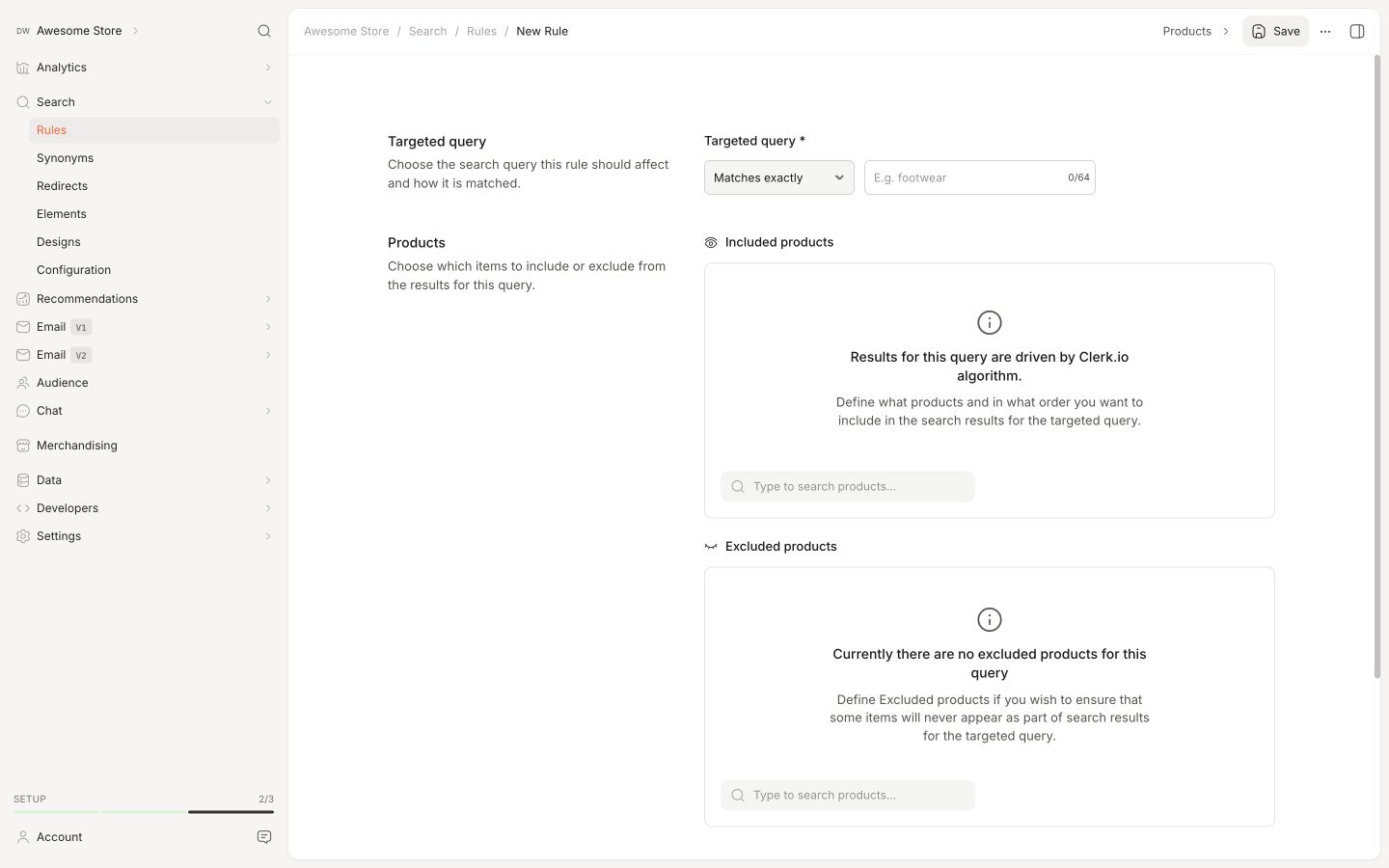1389x868 pixels.
Task: Click the Recommendations sidebar icon
Action: 23,299
